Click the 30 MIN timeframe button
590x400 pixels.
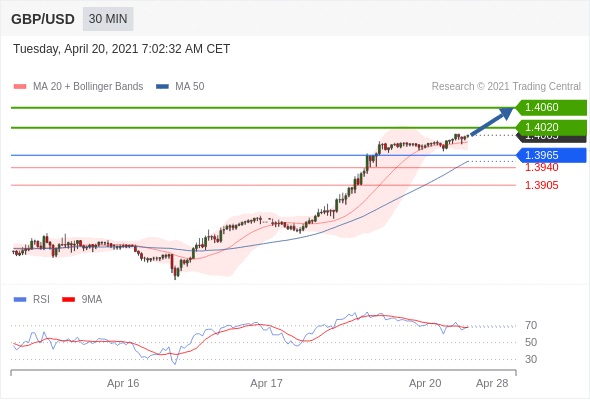(x=108, y=19)
